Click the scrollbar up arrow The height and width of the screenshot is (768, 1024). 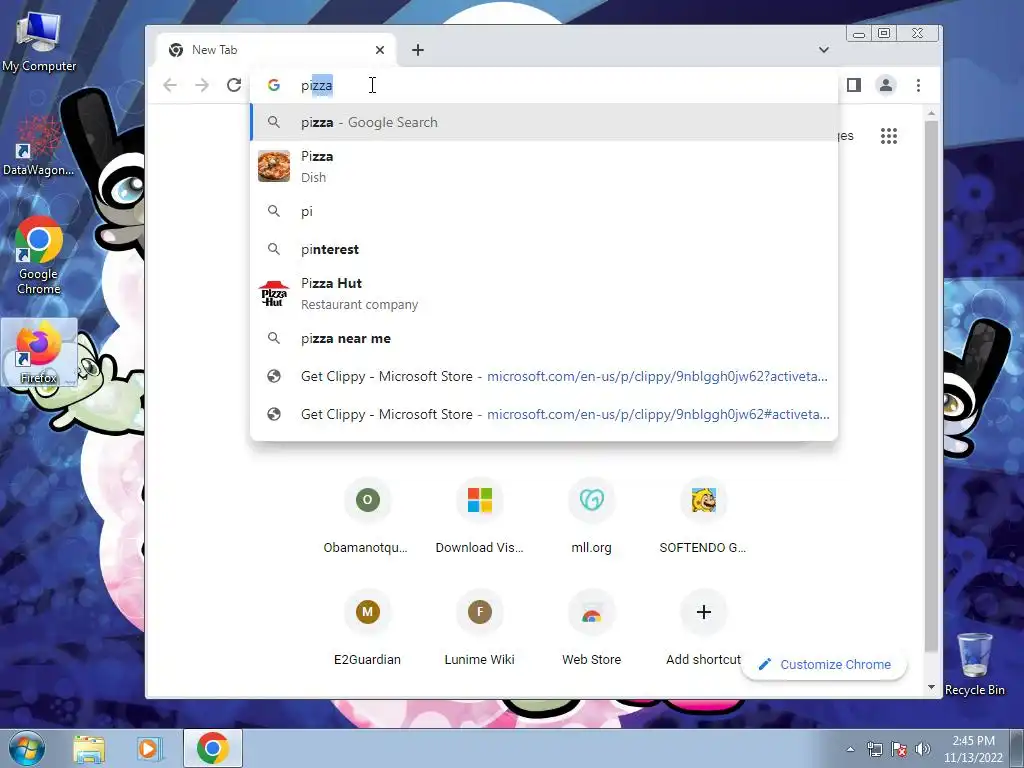pyautogui.click(x=931, y=114)
